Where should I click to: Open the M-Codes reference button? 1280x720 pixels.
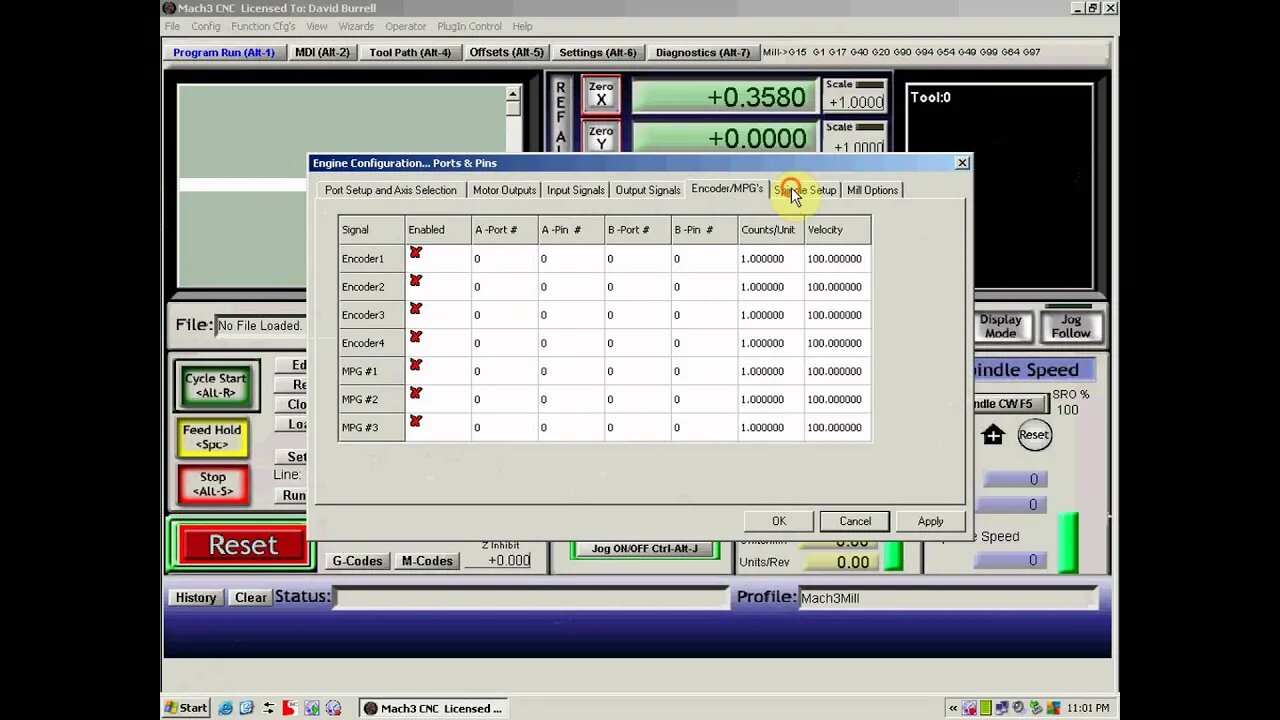(427, 561)
